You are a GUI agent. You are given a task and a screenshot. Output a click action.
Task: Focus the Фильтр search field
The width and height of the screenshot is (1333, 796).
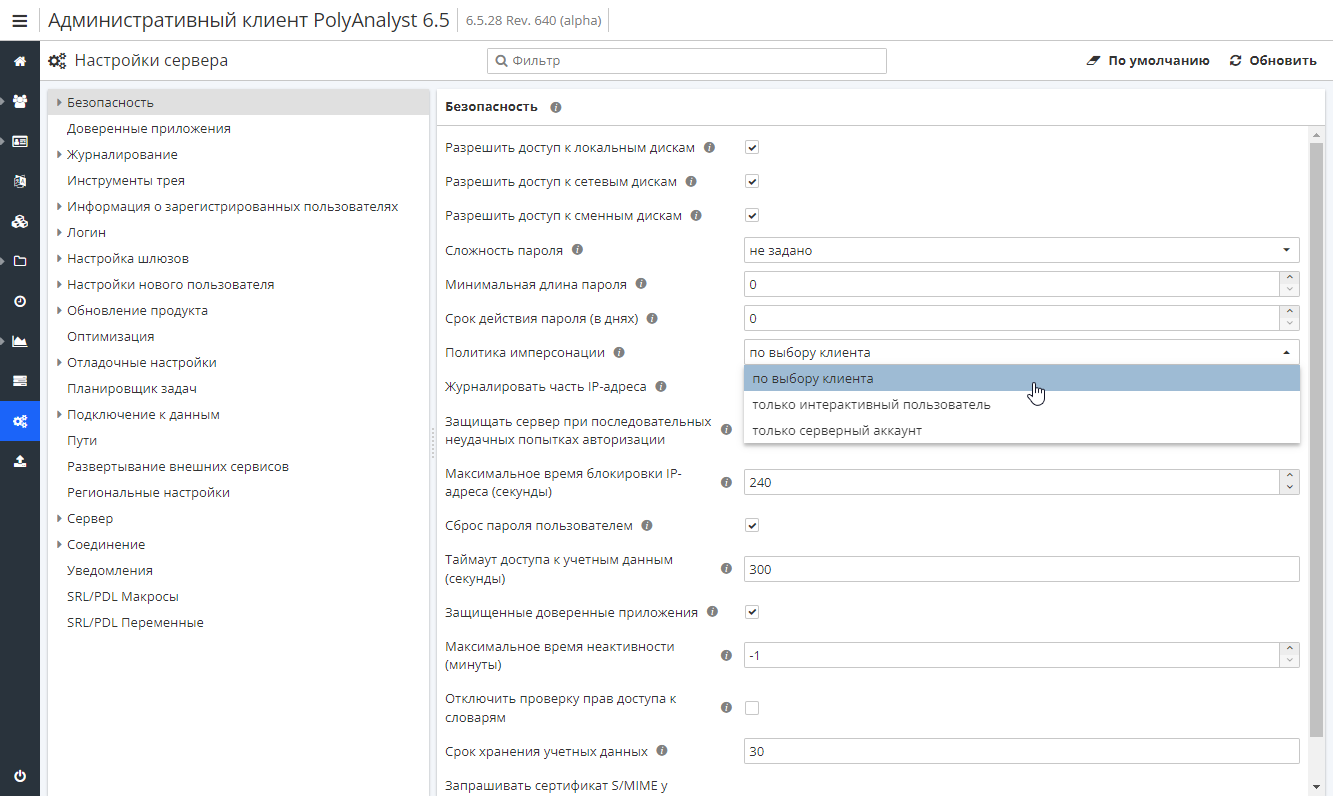click(x=687, y=61)
